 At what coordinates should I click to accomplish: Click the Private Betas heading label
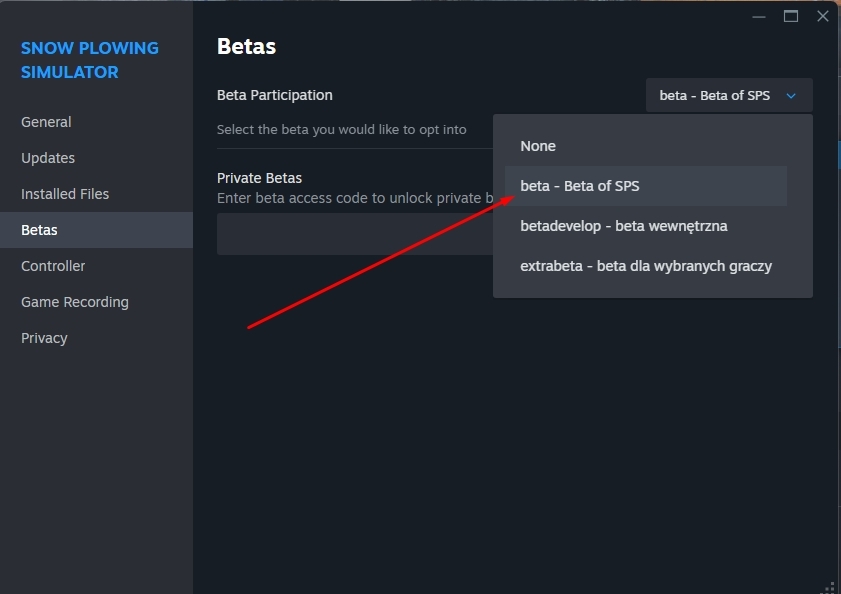(259, 178)
